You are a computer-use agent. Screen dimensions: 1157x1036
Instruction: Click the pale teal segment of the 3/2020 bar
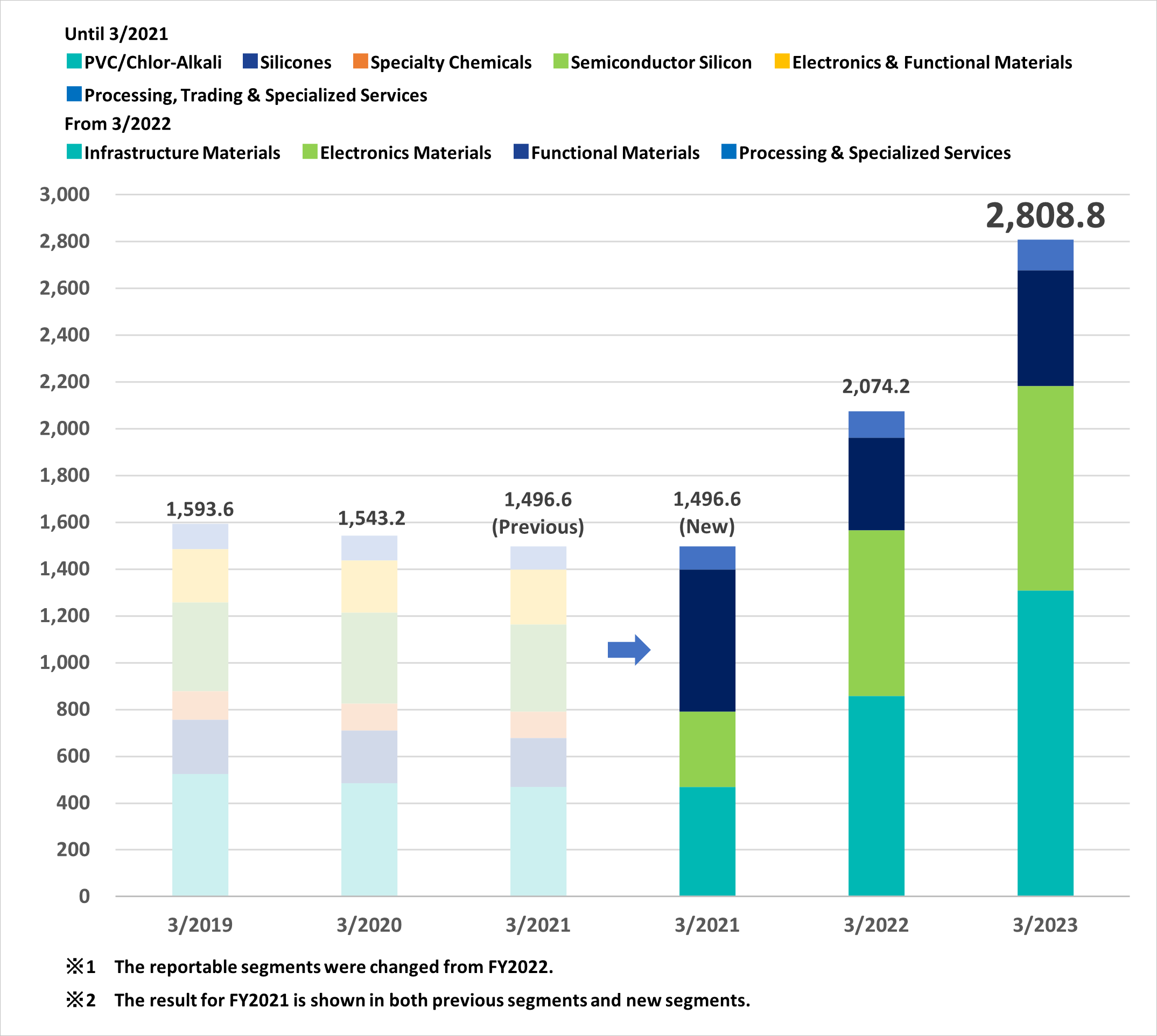point(369,840)
